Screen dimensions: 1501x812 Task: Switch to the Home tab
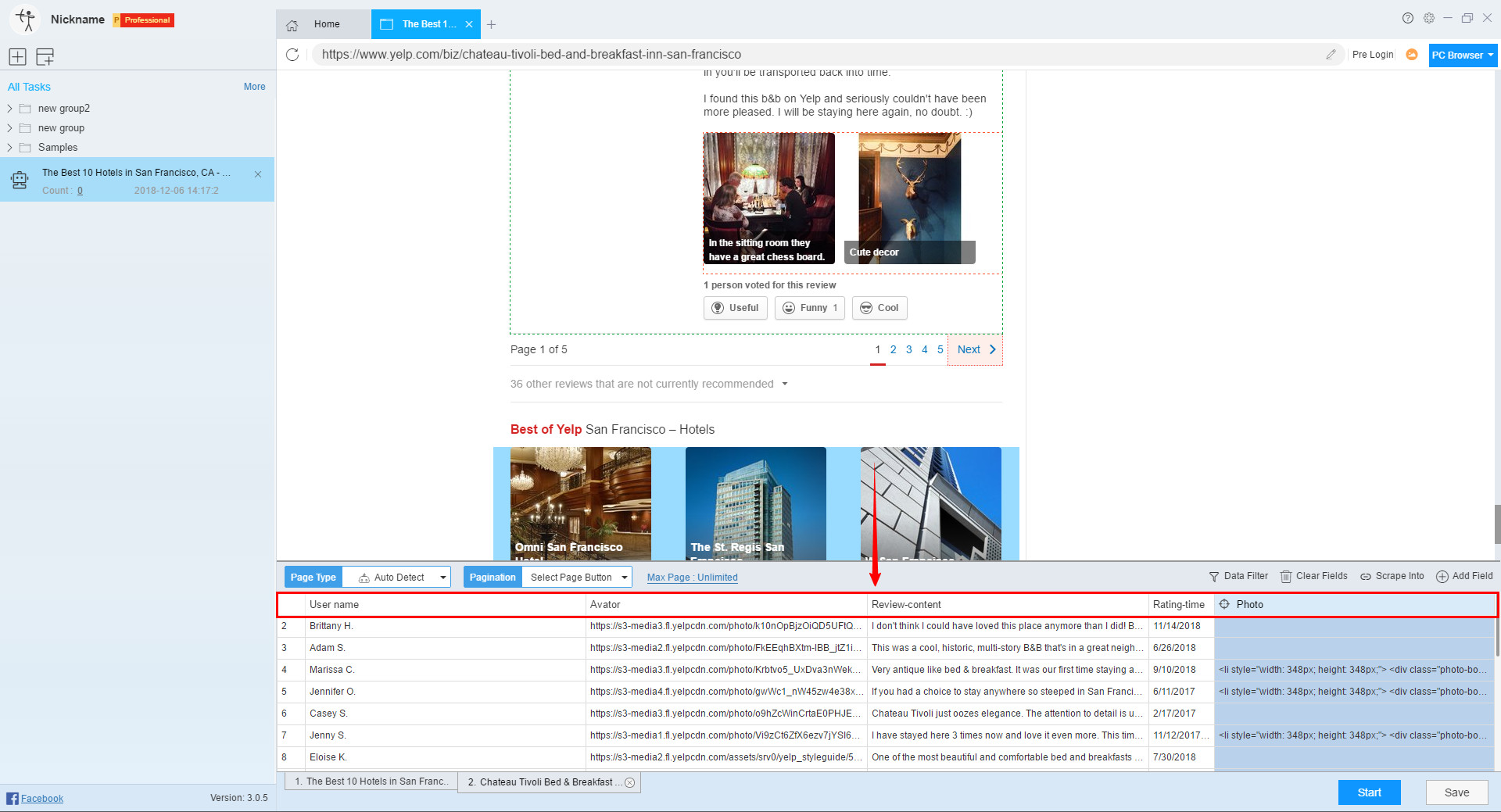[x=324, y=24]
